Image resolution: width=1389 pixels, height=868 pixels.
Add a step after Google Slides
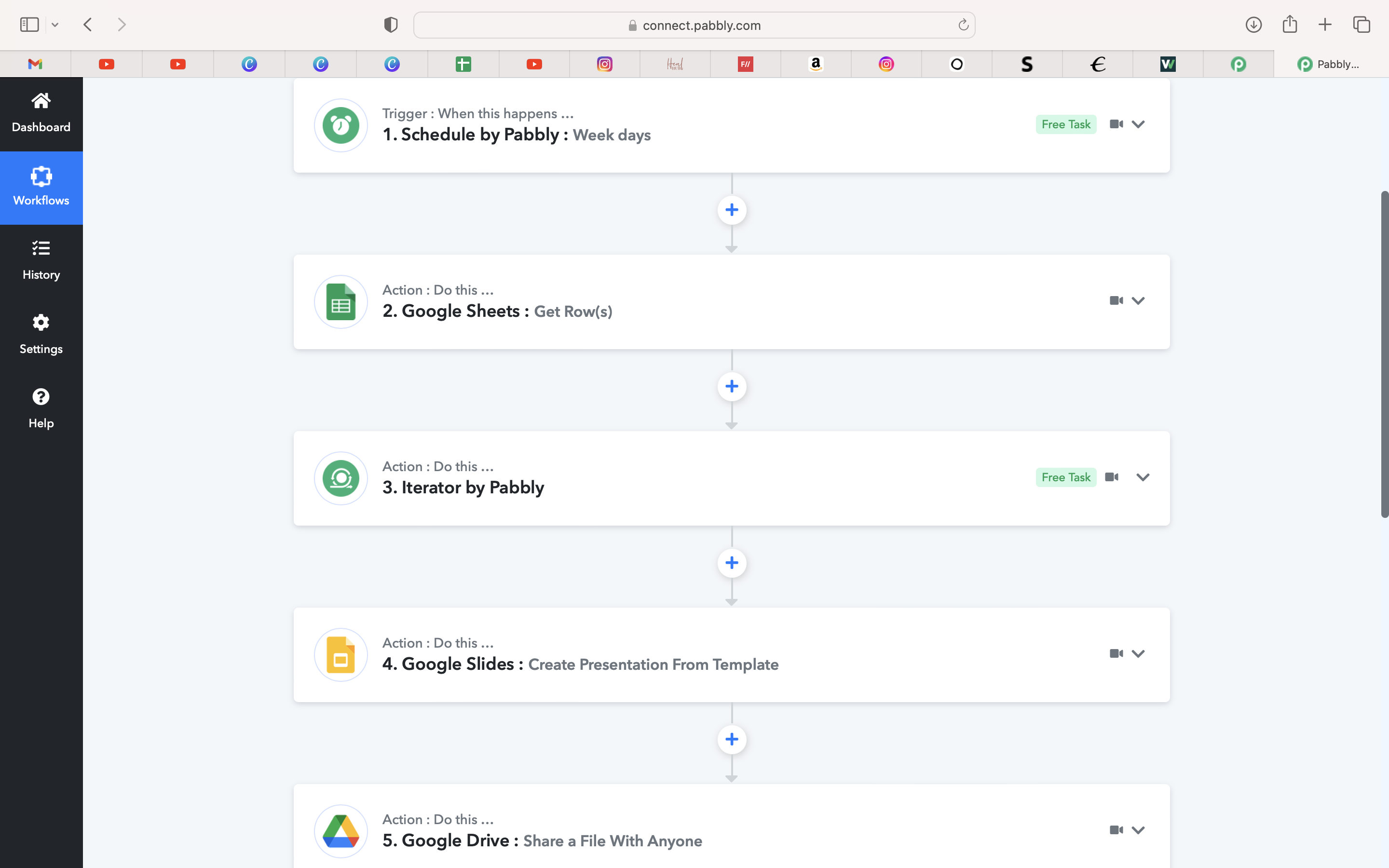click(x=732, y=739)
